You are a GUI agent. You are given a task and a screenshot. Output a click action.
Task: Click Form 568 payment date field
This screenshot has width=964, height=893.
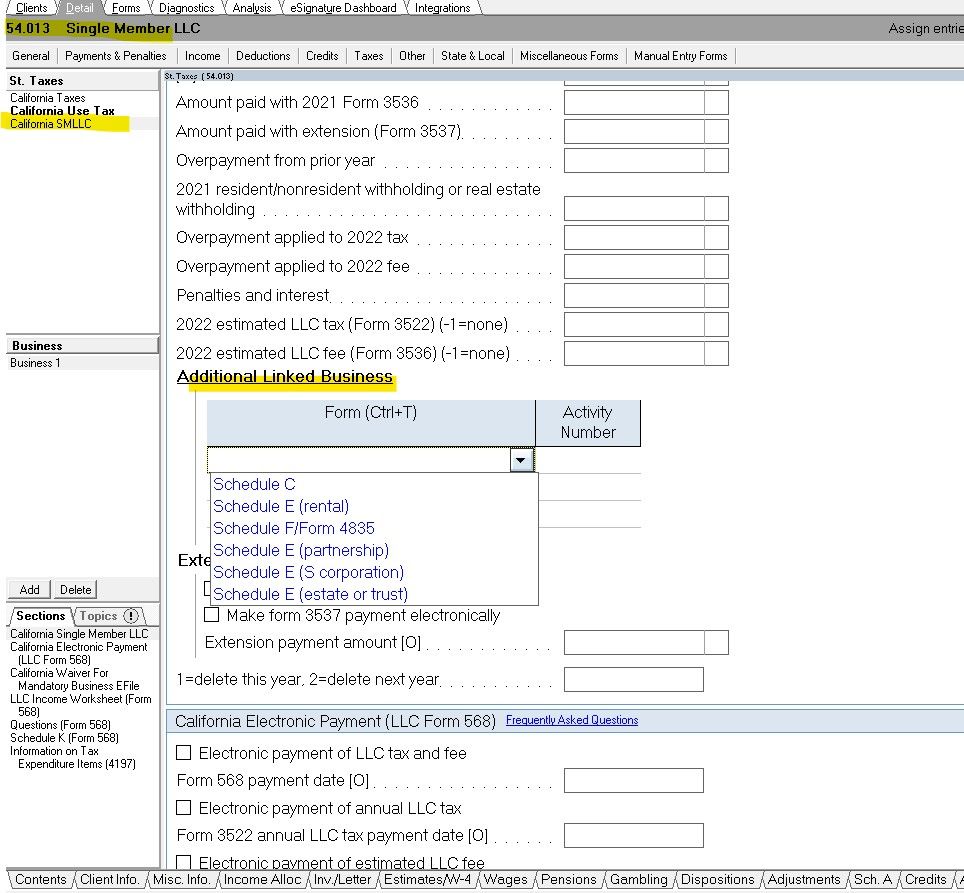[633, 780]
